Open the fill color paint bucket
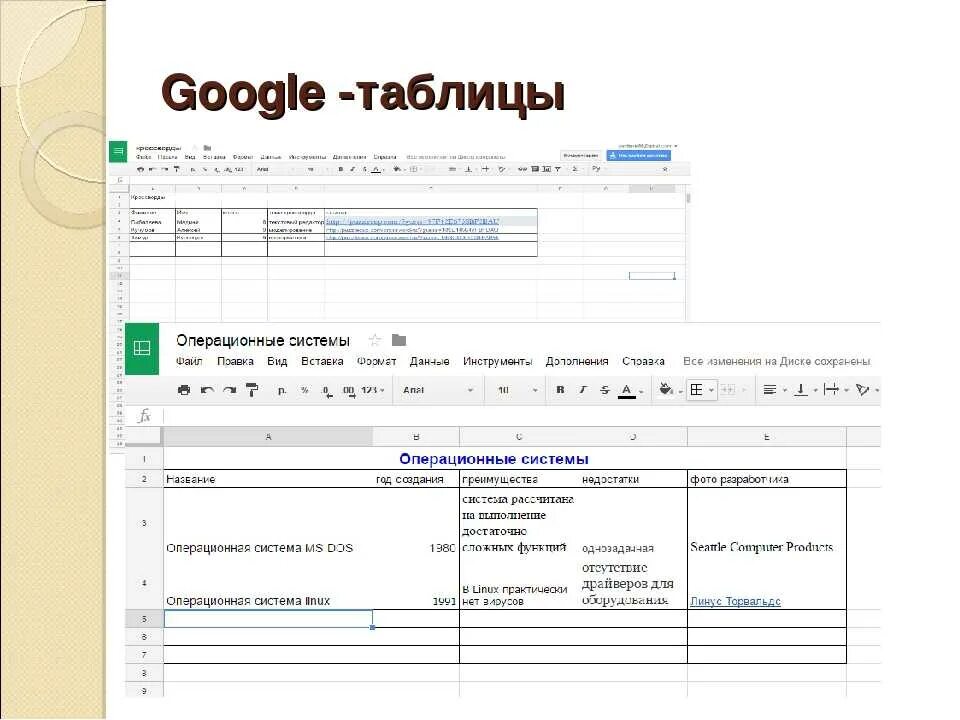 tap(669, 389)
